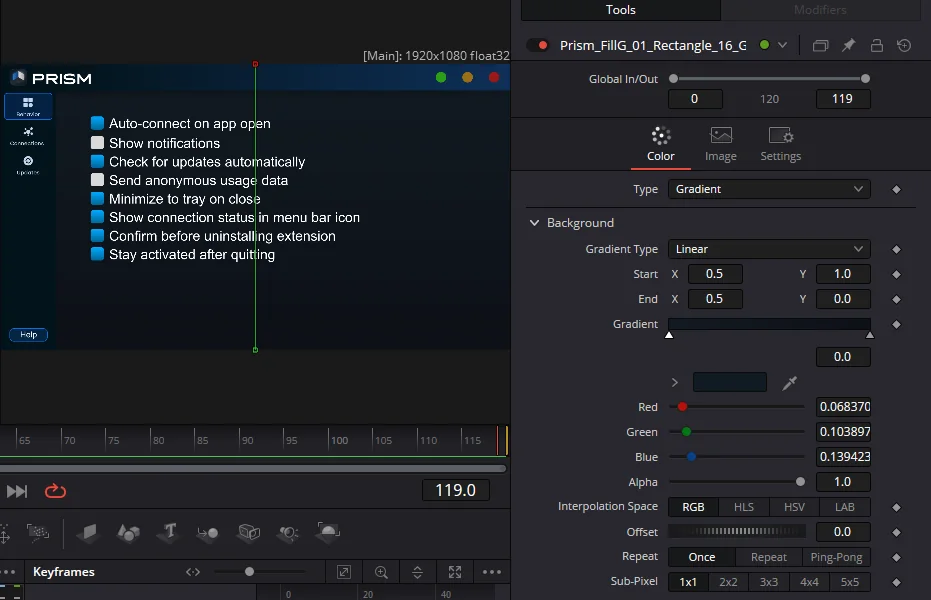Click the green node color dot
Viewport: 931px width, 600px height.
[765, 45]
